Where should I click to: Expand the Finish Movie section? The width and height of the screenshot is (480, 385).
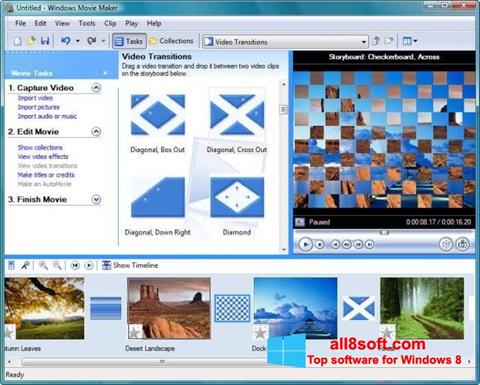96,199
